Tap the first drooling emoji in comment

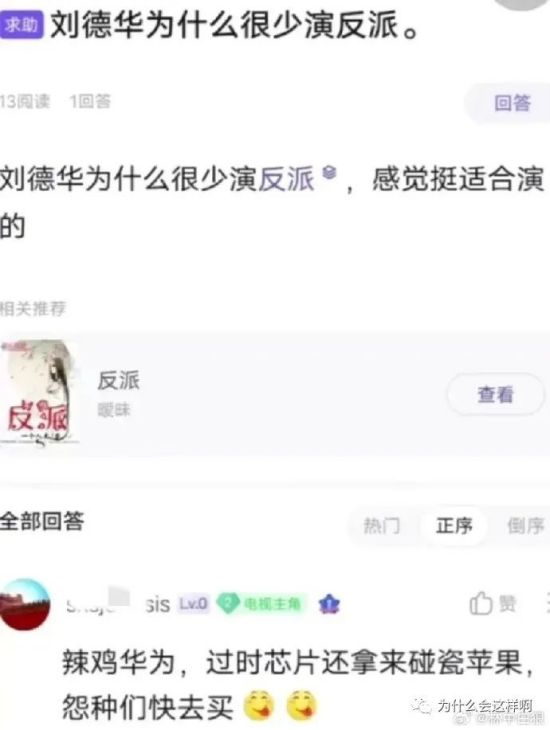[x=259, y=706]
